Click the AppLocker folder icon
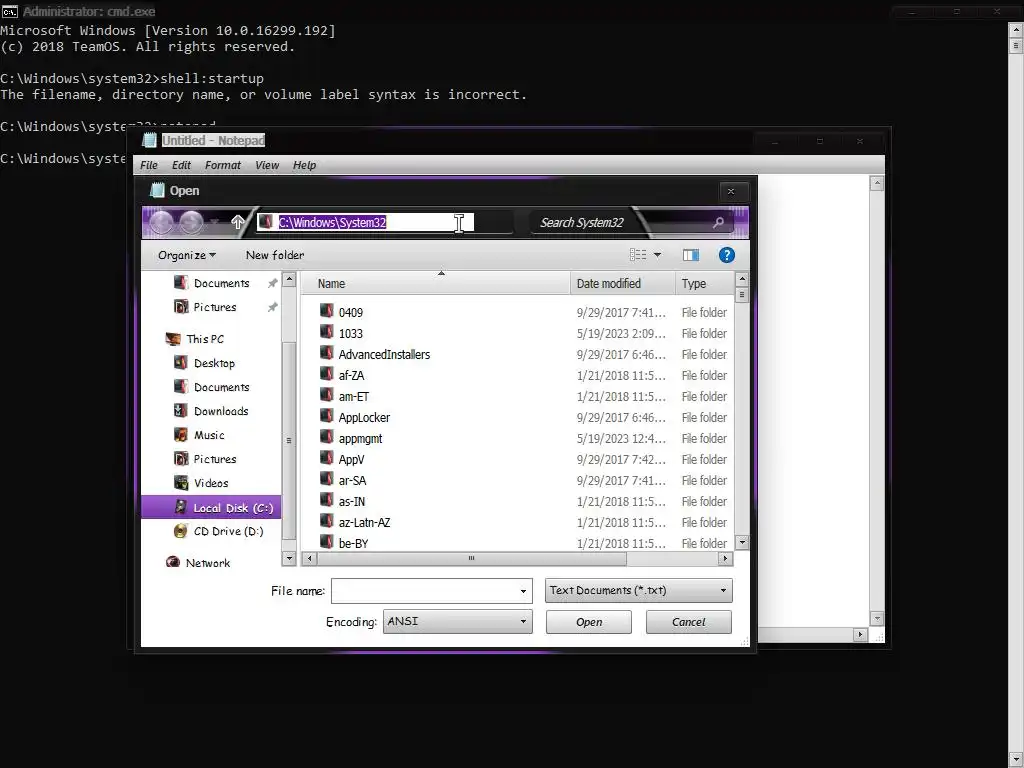Image resolution: width=1024 pixels, height=768 pixels. tap(327, 416)
